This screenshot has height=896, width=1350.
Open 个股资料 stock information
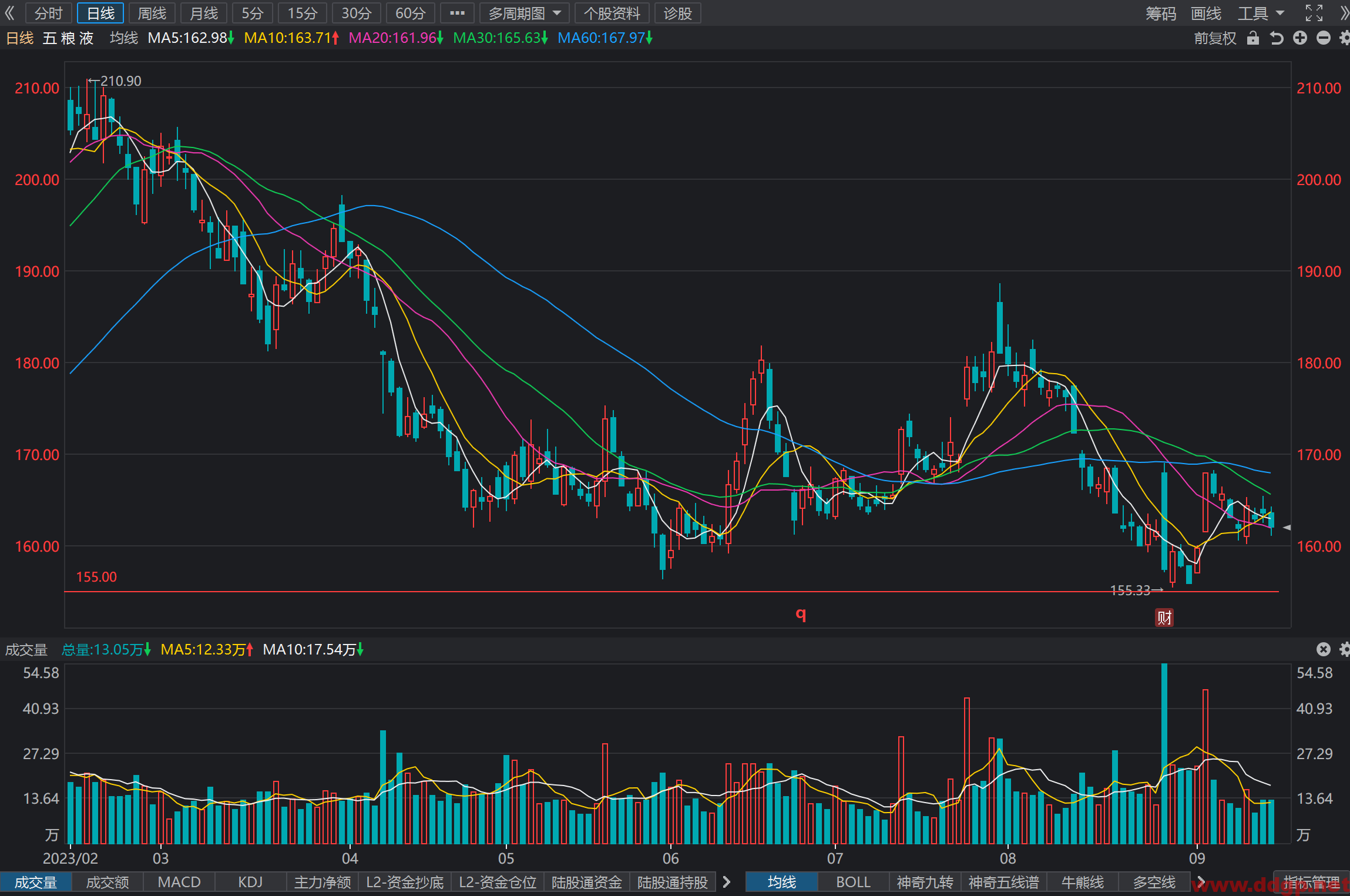pos(612,13)
